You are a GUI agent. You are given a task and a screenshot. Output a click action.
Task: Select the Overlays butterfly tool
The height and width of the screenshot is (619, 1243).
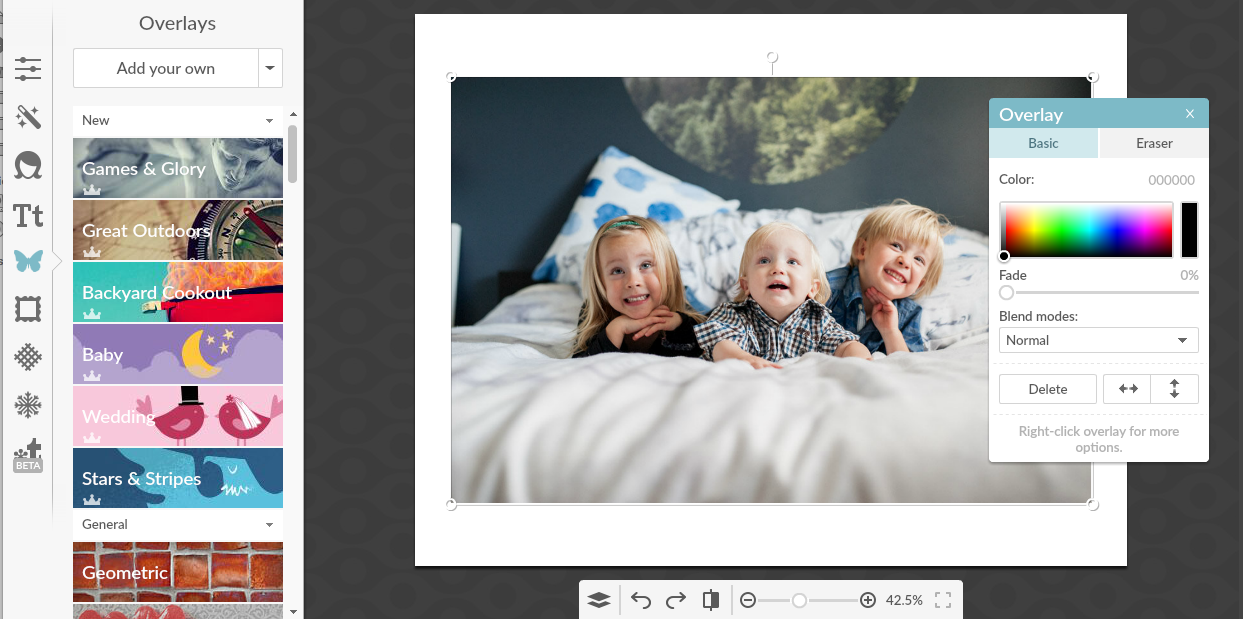28,262
